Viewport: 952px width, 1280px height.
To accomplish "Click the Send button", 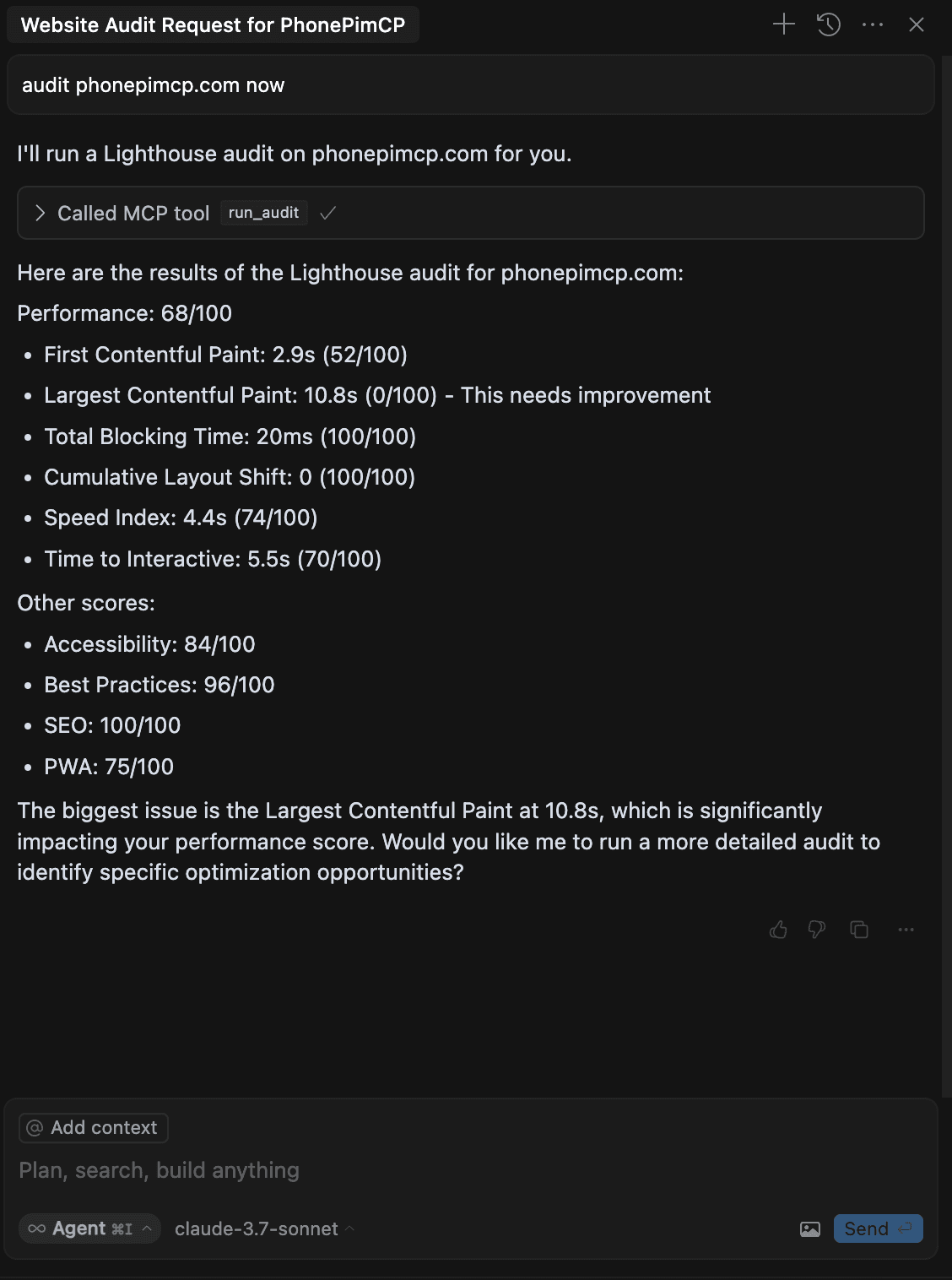I will click(878, 1228).
